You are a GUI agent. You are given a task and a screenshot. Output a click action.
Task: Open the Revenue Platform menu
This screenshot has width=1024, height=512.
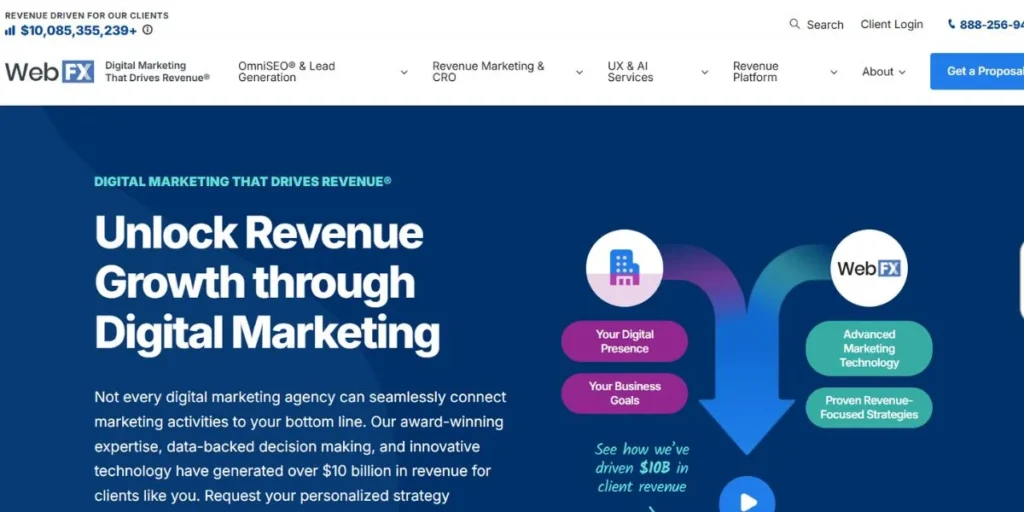tap(756, 72)
